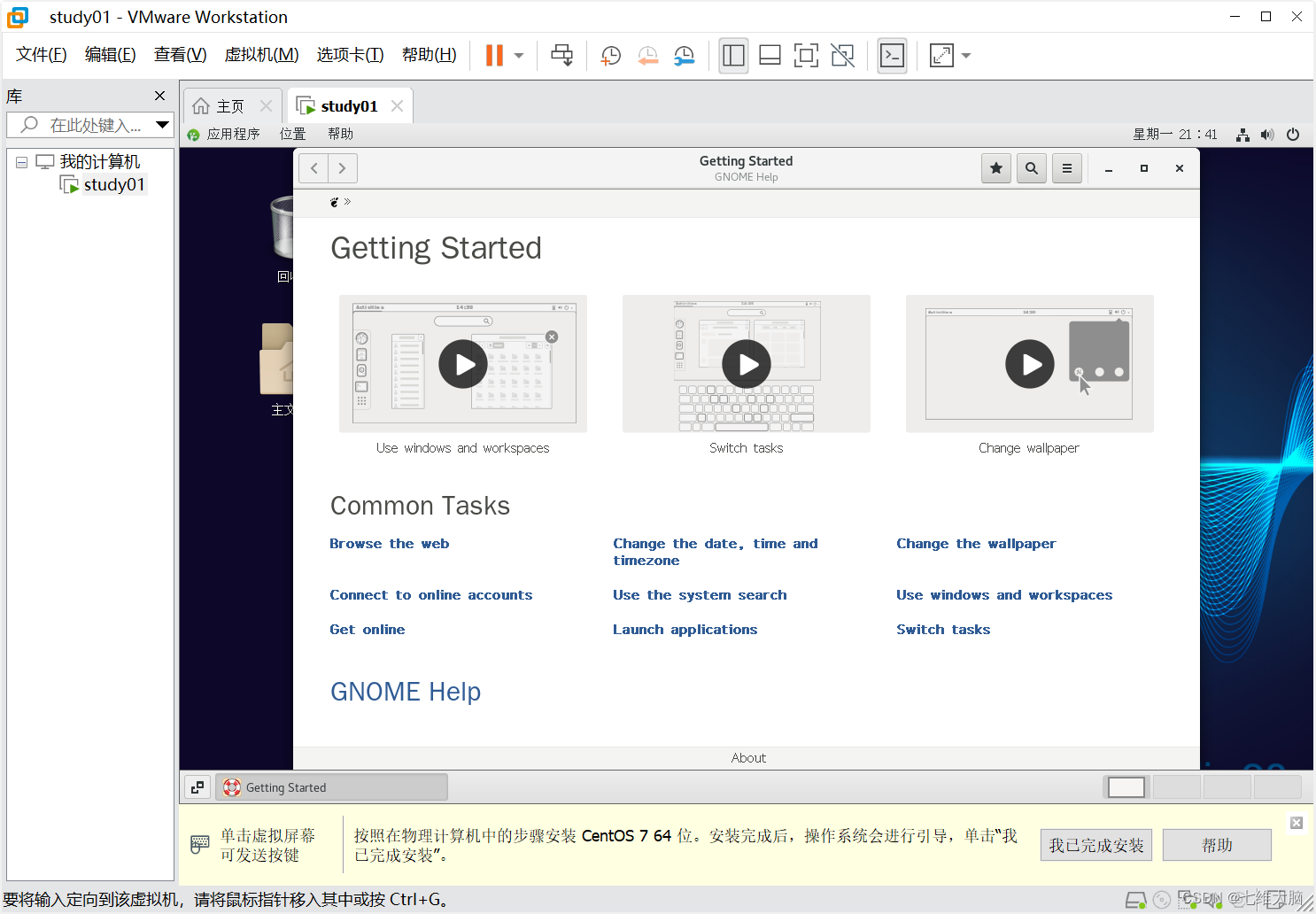Image resolution: width=1316 pixels, height=914 pixels.
Task: Toggle Unity mode in the toolbar
Action: point(842,56)
